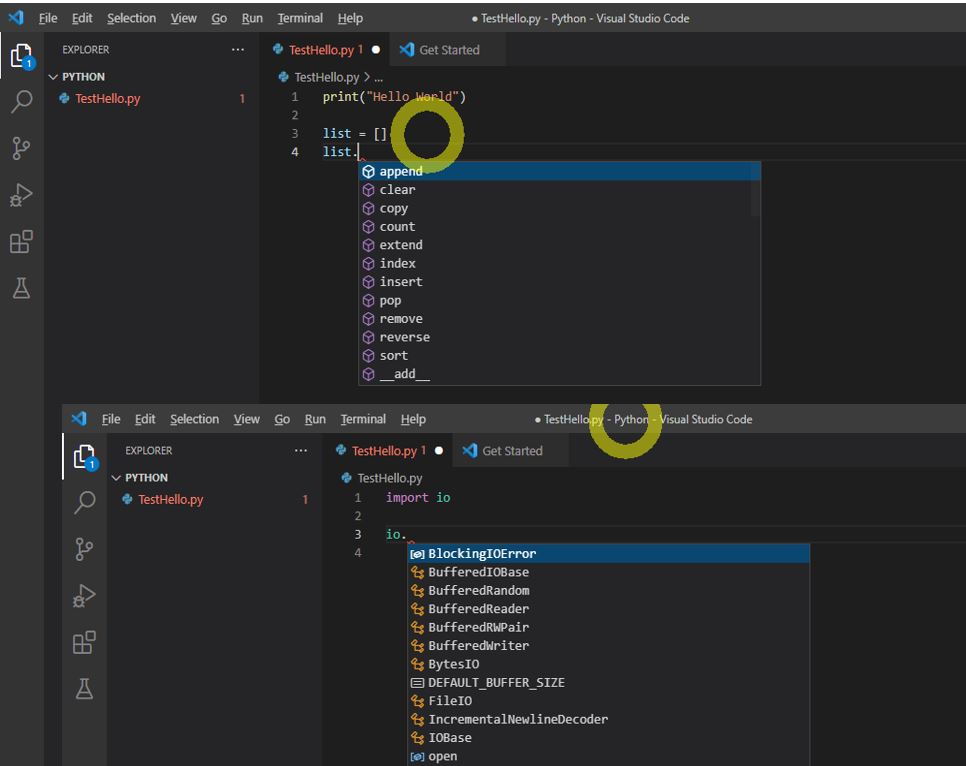This screenshot has width=966, height=766.
Task: Select TestHello.py in top window Explorer tree
Action: pos(152,99)
